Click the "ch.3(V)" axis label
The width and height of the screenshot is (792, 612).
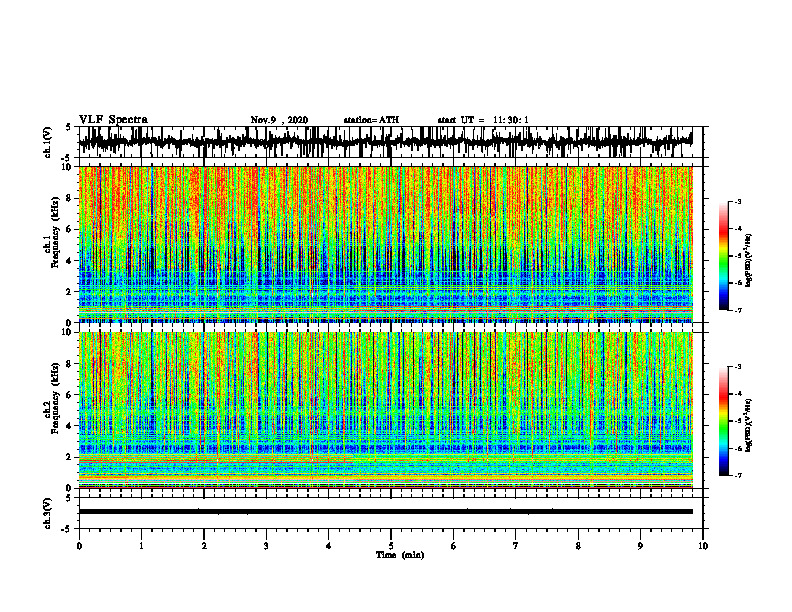pyautogui.click(x=48, y=513)
